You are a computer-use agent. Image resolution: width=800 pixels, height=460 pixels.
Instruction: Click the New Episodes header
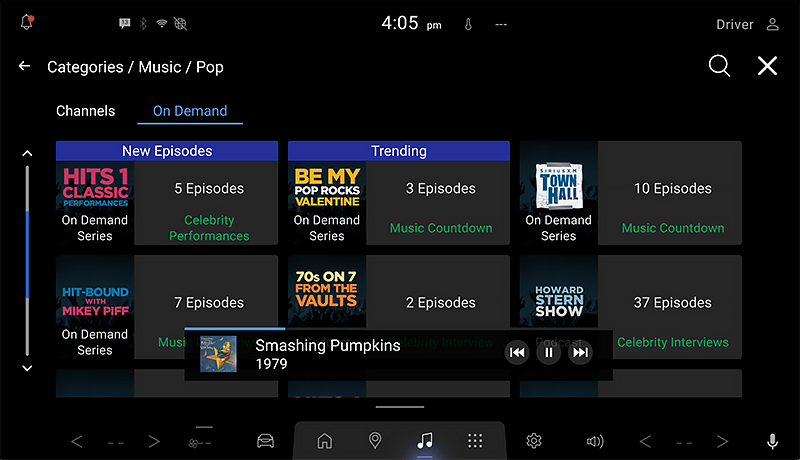167,151
